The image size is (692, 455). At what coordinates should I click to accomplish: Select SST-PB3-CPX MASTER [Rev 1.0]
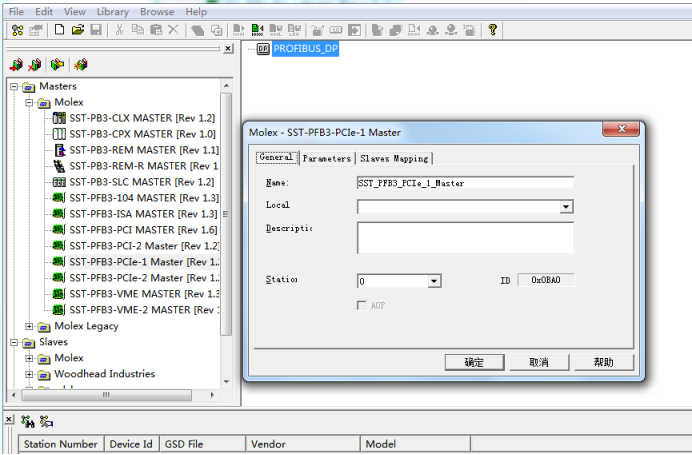[143, 134]
